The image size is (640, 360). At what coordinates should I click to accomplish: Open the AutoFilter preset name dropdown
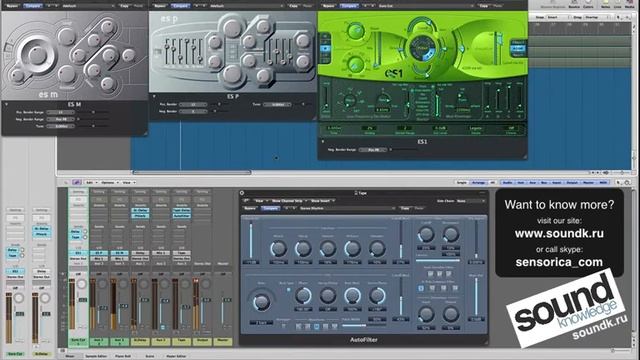point(347,208)
